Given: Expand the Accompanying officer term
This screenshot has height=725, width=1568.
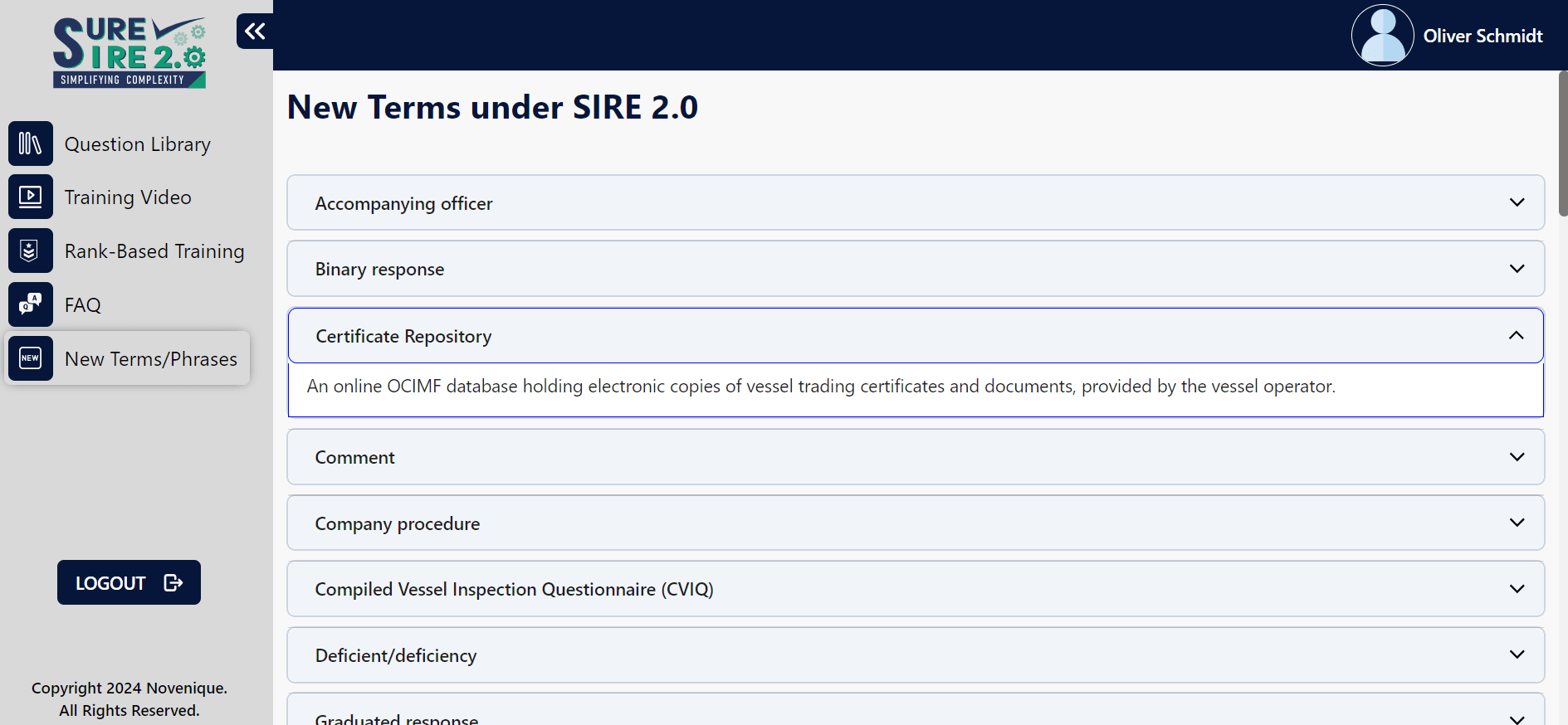Looking at the screenshot, I should click(x=916, y=202).
